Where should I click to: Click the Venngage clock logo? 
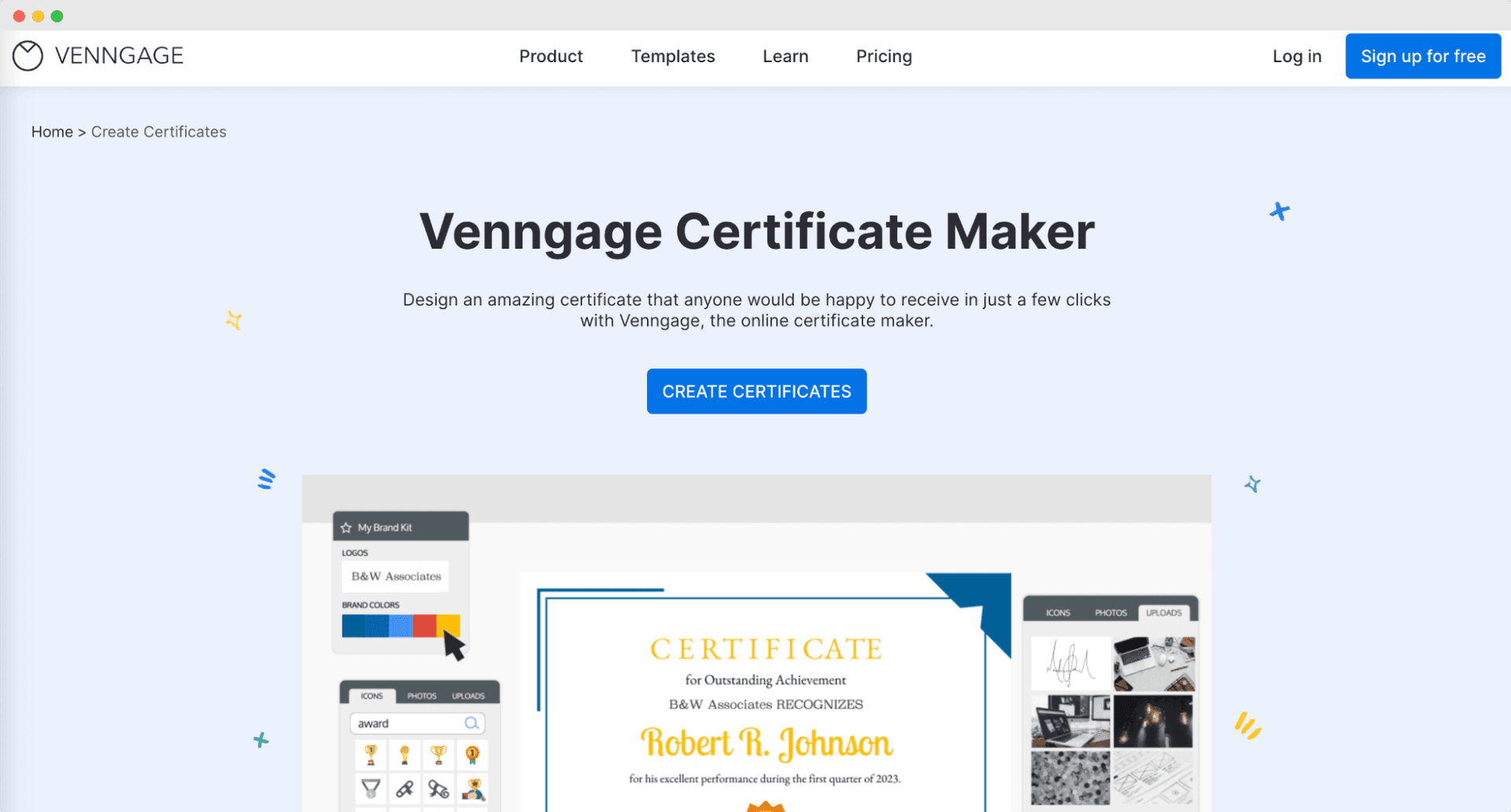click(x=28, y=55)
